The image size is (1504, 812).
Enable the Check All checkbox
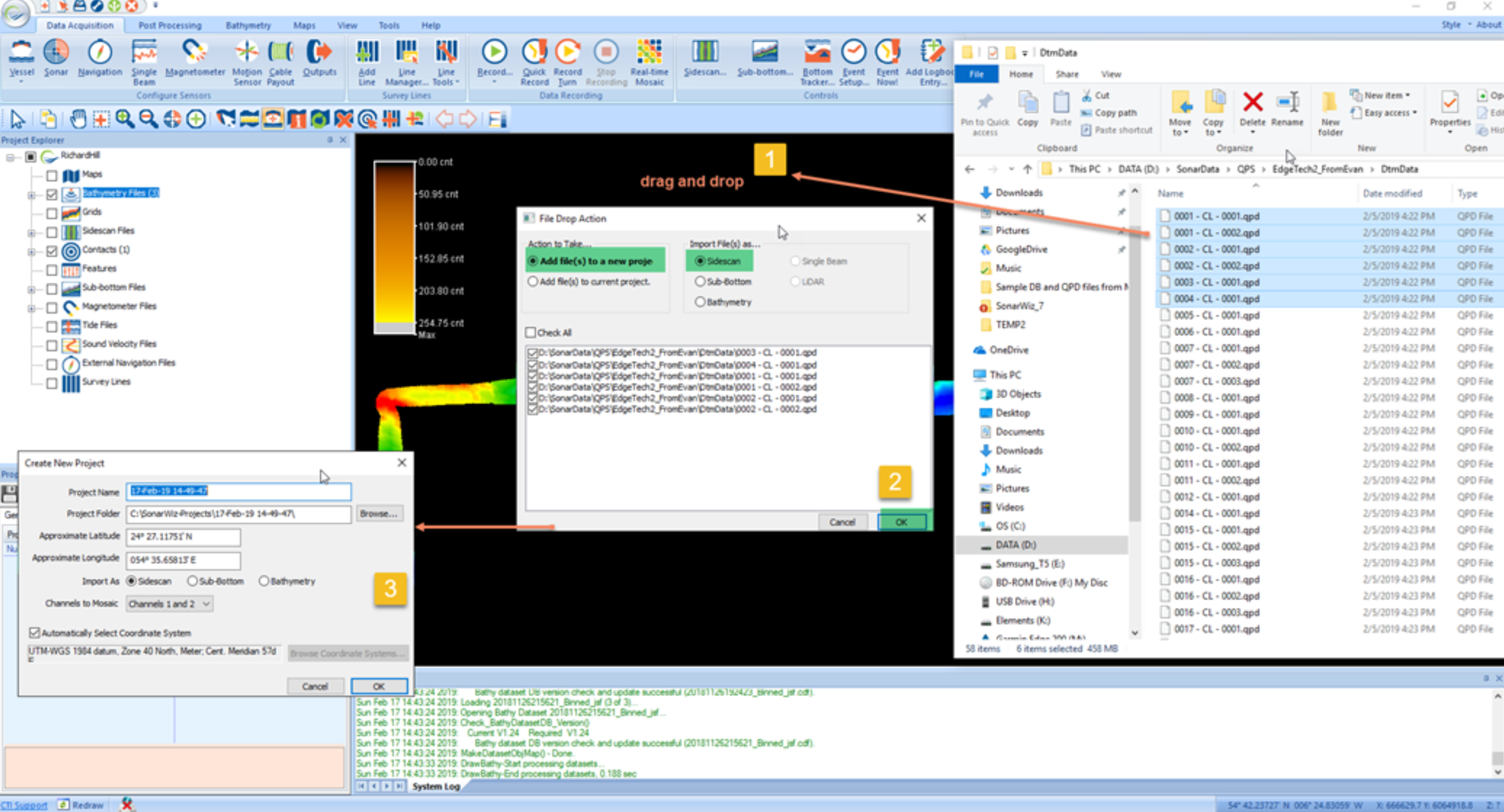531,333
